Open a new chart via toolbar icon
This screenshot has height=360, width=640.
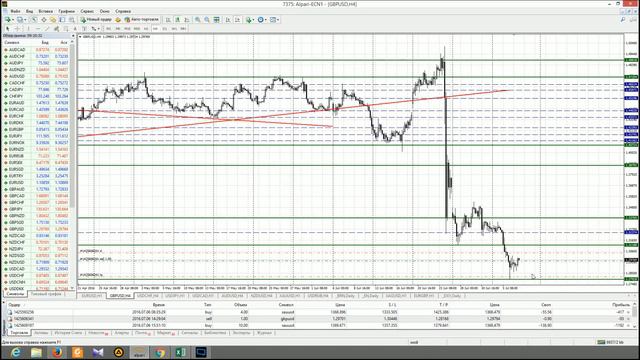[x=7, y=20]
